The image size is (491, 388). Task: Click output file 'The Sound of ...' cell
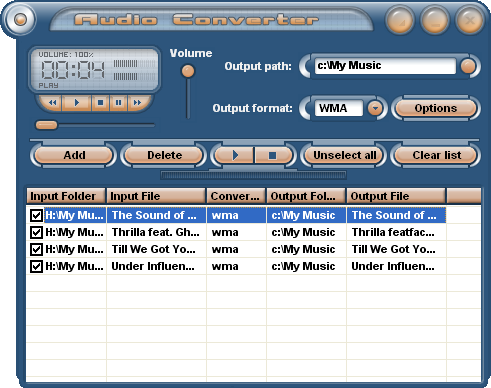pos(396,215)
